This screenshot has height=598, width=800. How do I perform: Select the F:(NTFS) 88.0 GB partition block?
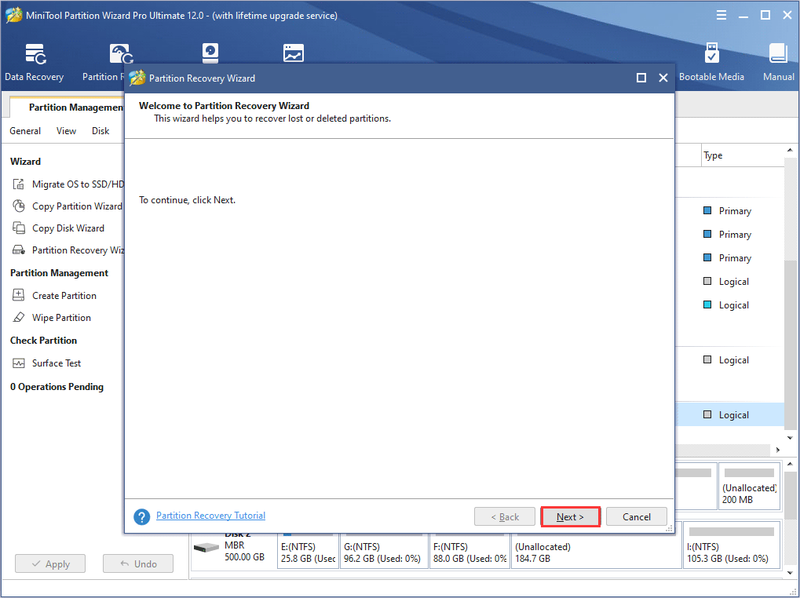(x=469, y=552)
